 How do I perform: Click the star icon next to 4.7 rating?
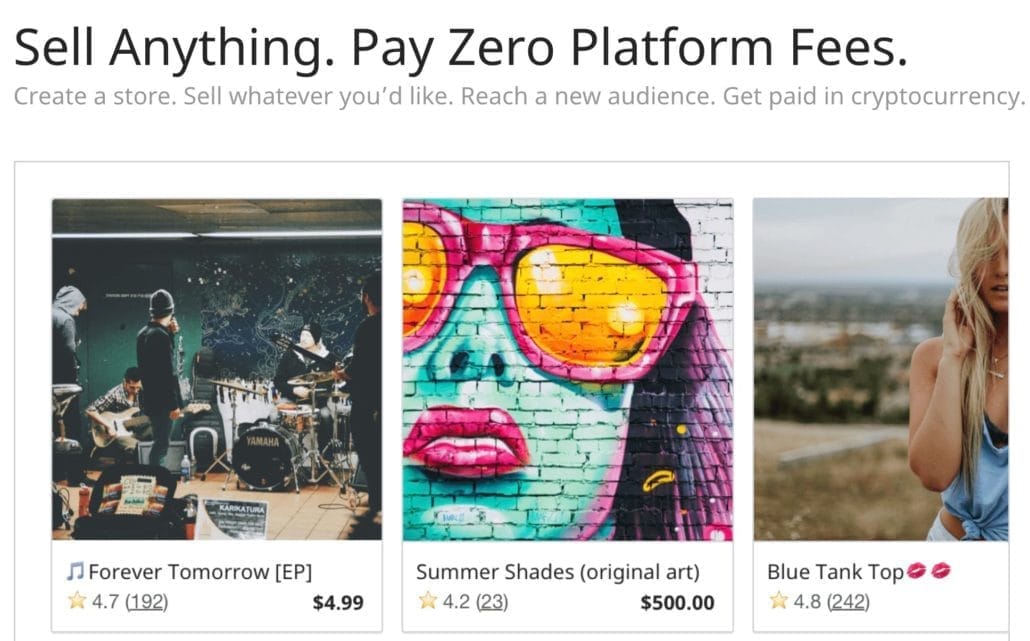pos(76,601)
